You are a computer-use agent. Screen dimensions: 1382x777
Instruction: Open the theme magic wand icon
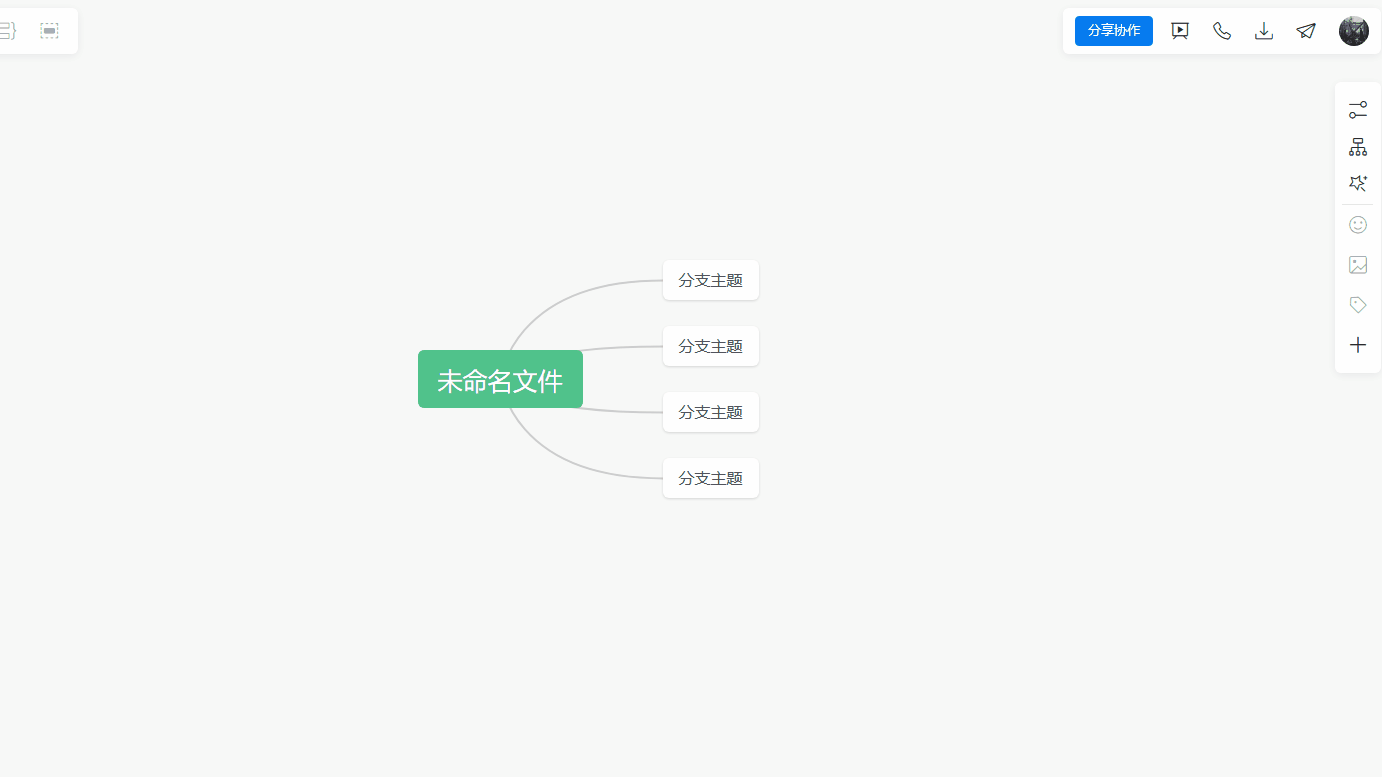click(x=1357, y=184)
